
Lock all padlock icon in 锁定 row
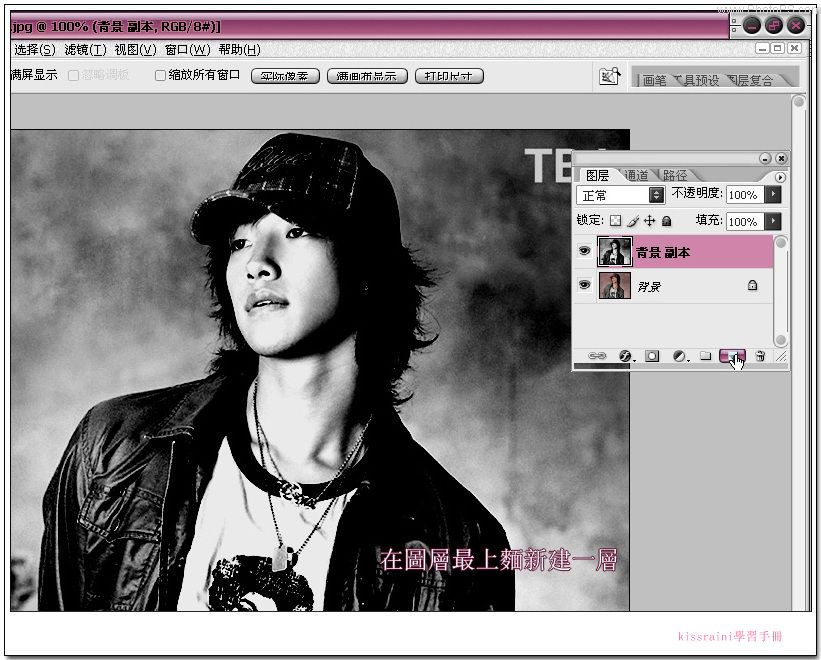(667, 221)
